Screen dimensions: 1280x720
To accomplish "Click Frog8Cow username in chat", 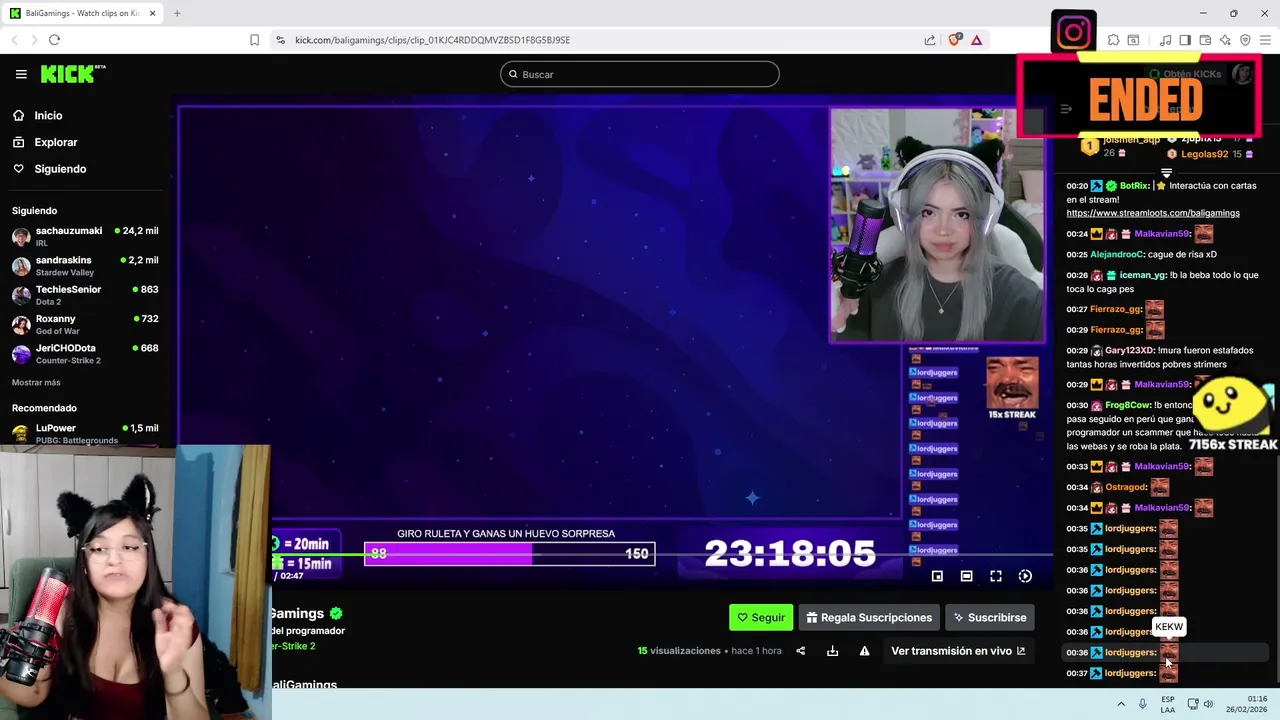I will pyautogui.click(x=1128, y=405).
